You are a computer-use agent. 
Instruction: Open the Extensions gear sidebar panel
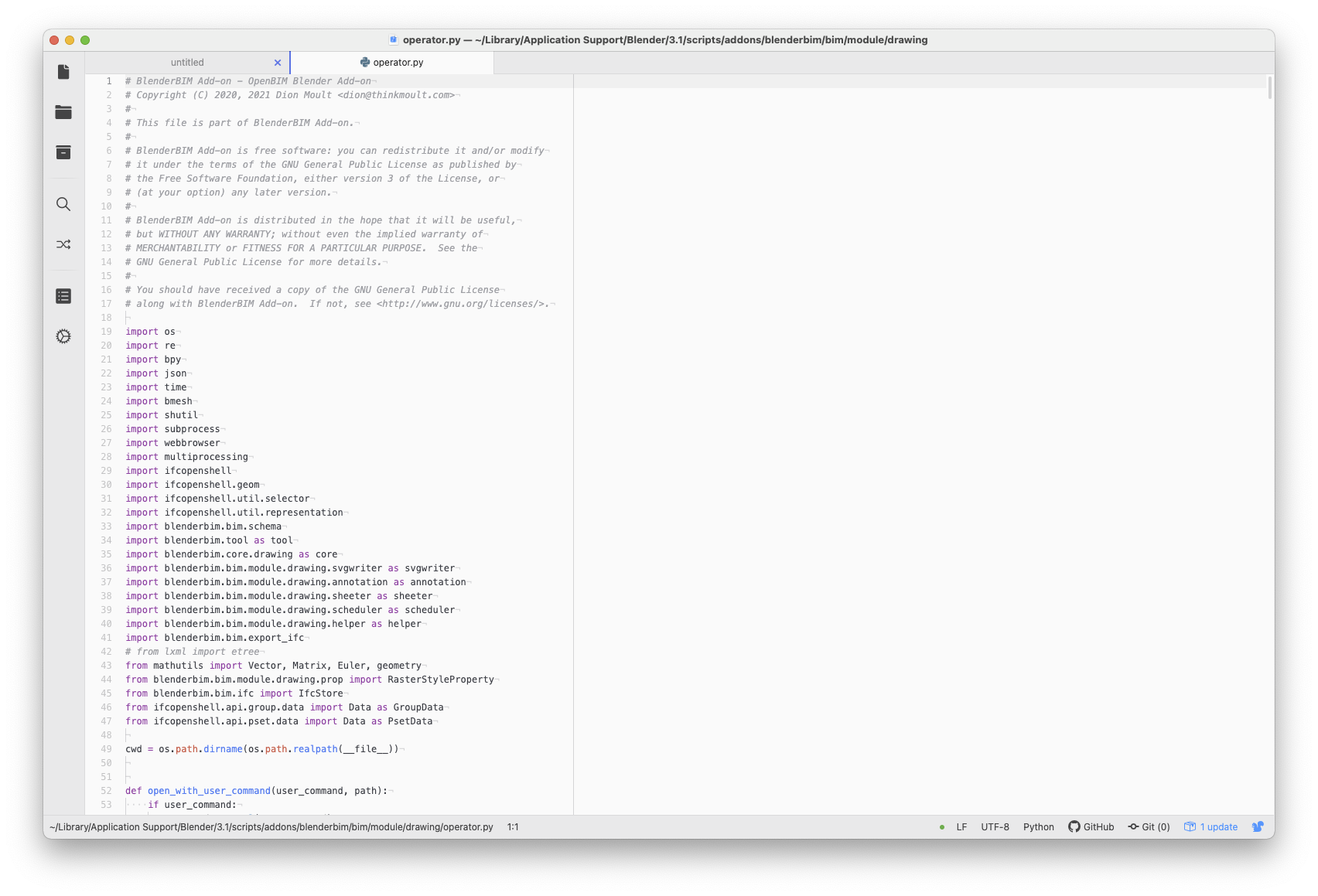click(x=63, y=336)
